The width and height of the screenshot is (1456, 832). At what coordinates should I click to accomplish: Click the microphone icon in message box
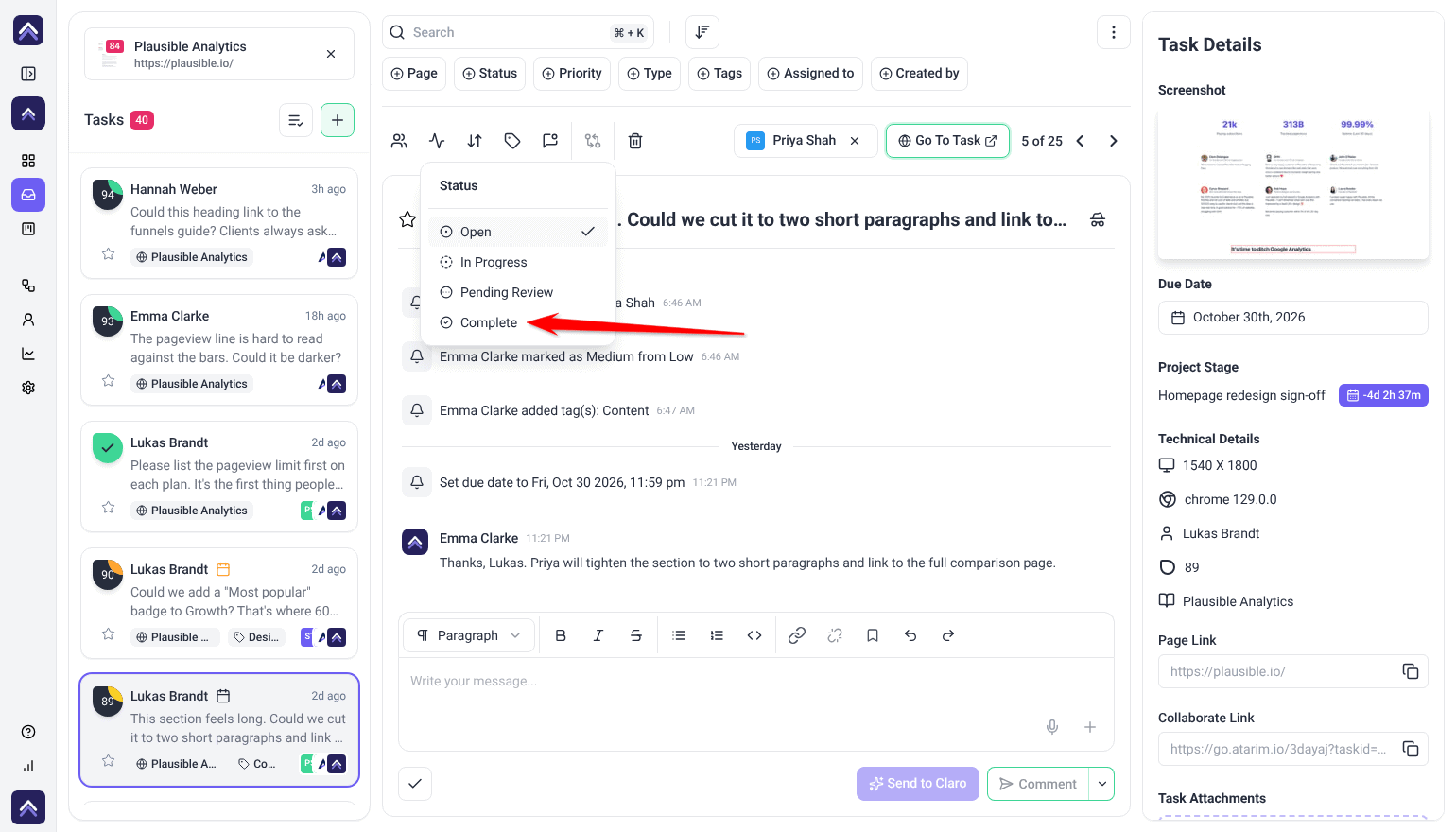click(1052, 727)
